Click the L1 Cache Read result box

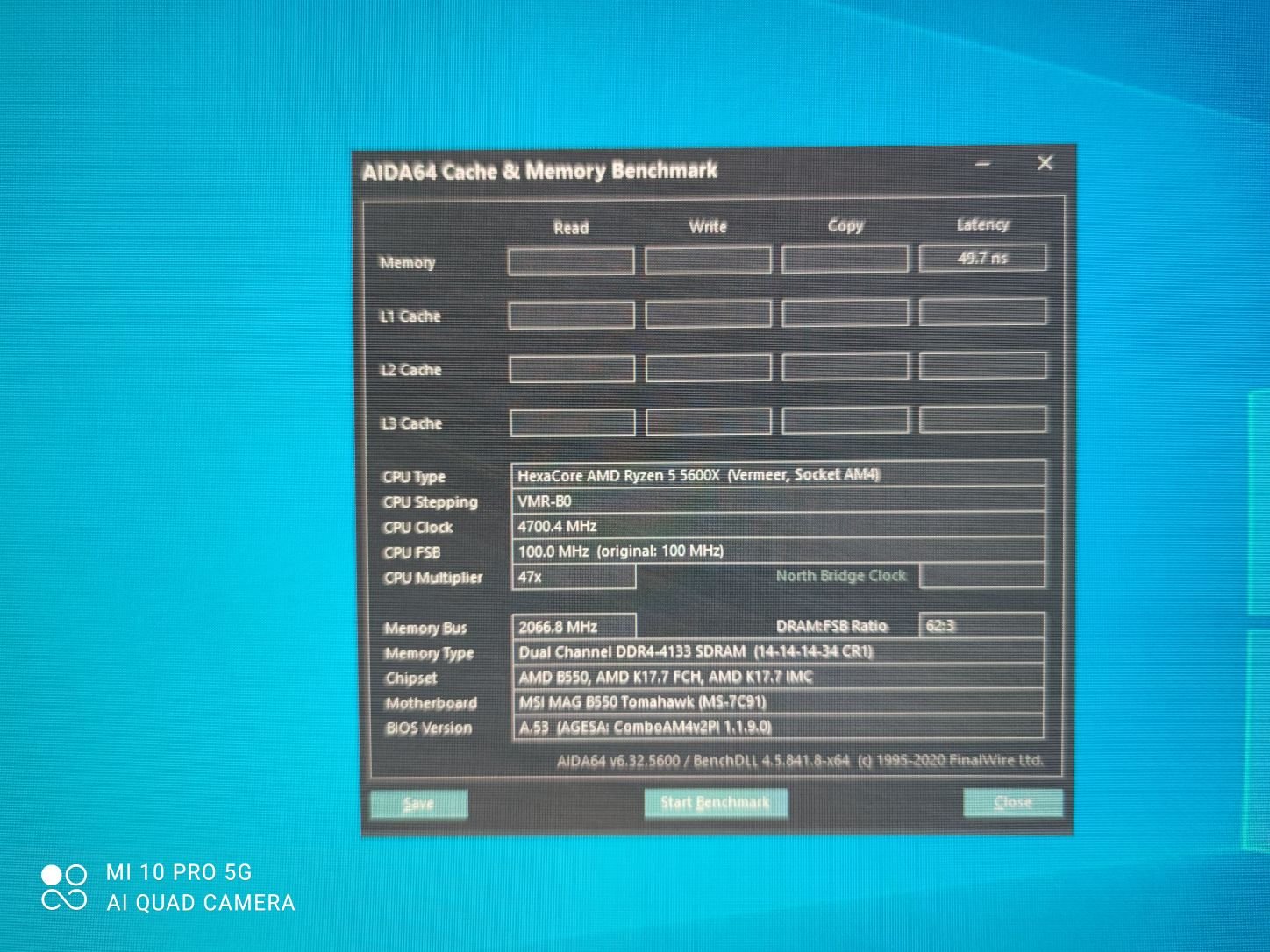click(x=572, y=315)
